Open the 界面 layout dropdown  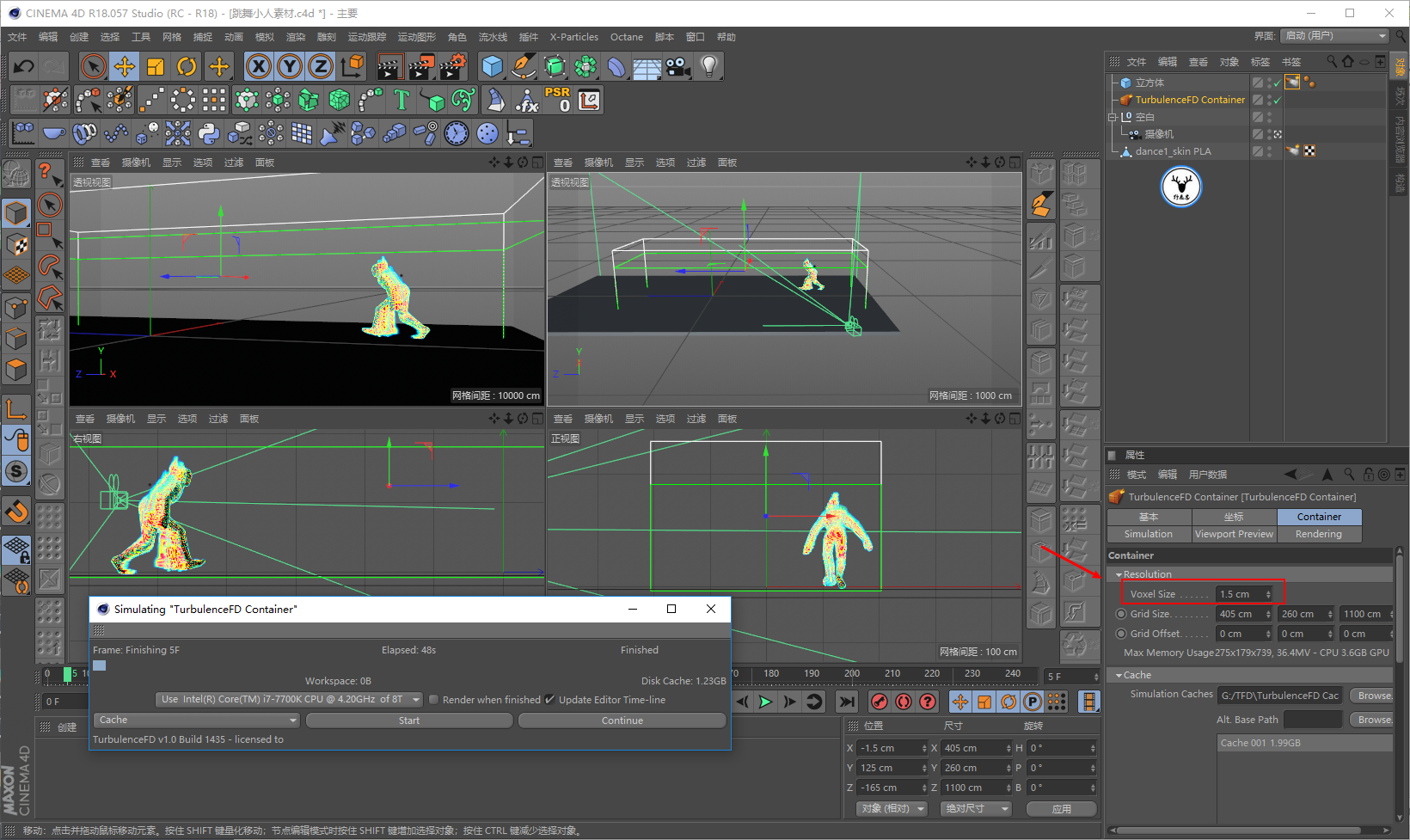(1334, 36)
